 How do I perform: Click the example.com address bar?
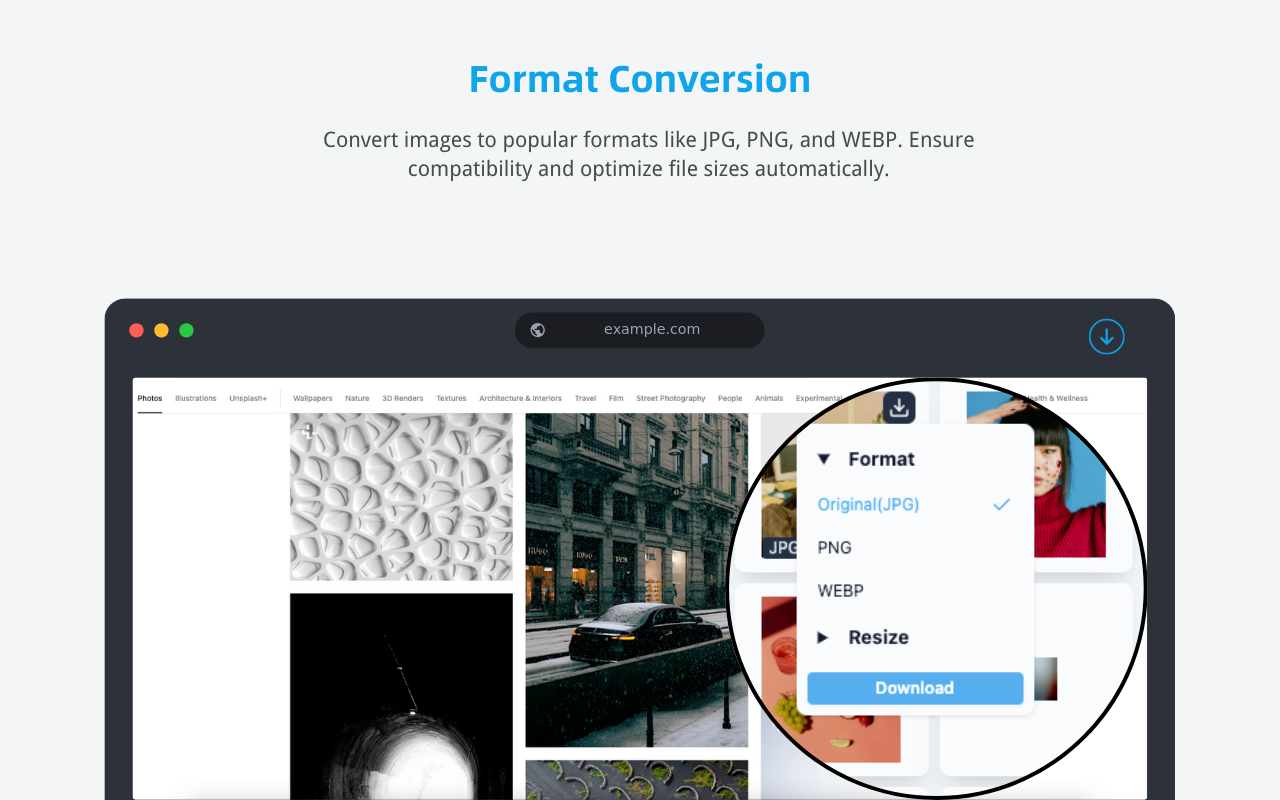[652, 330]
